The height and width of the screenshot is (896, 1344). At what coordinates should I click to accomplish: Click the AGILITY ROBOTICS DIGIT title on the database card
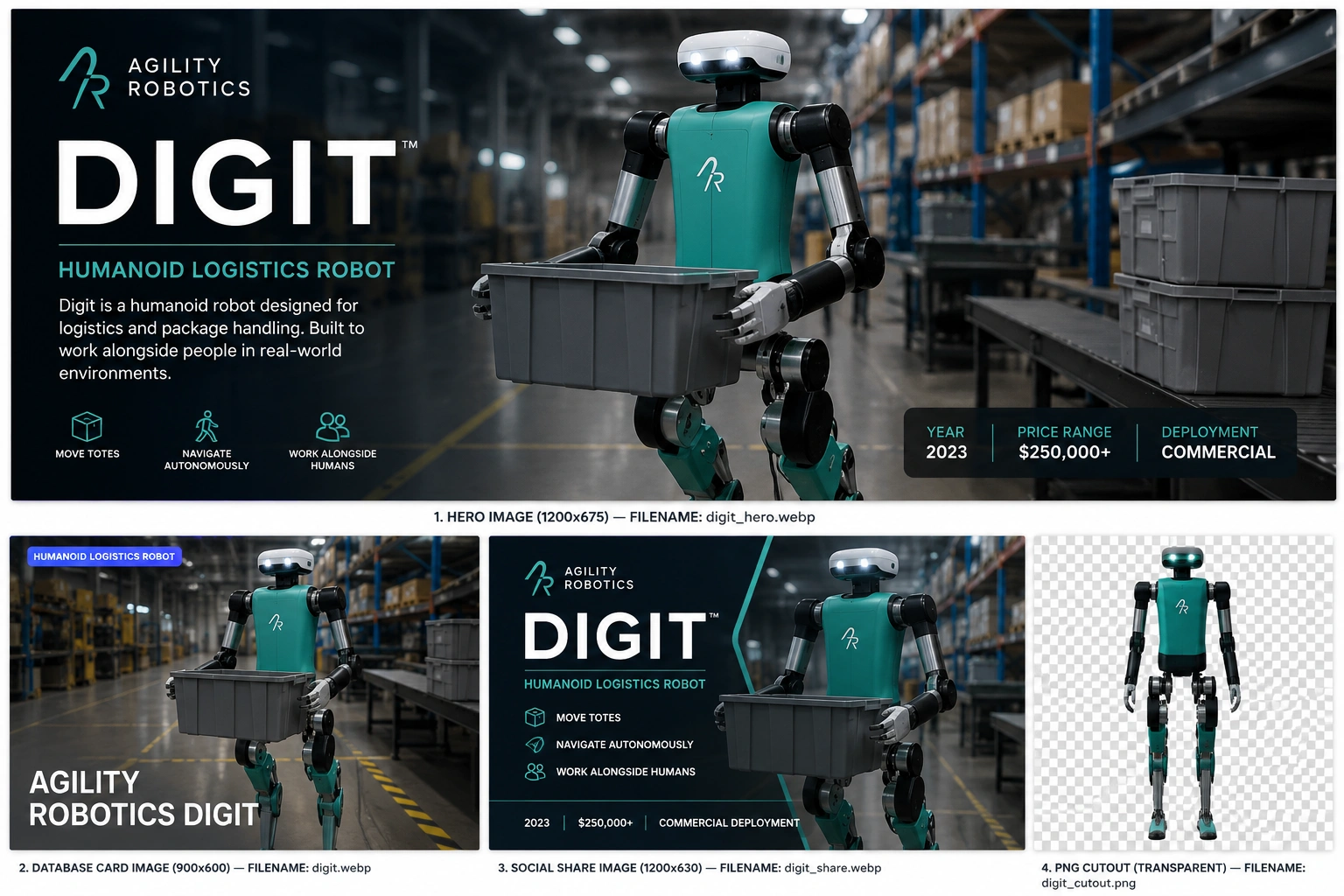click(x=144, y=798)
